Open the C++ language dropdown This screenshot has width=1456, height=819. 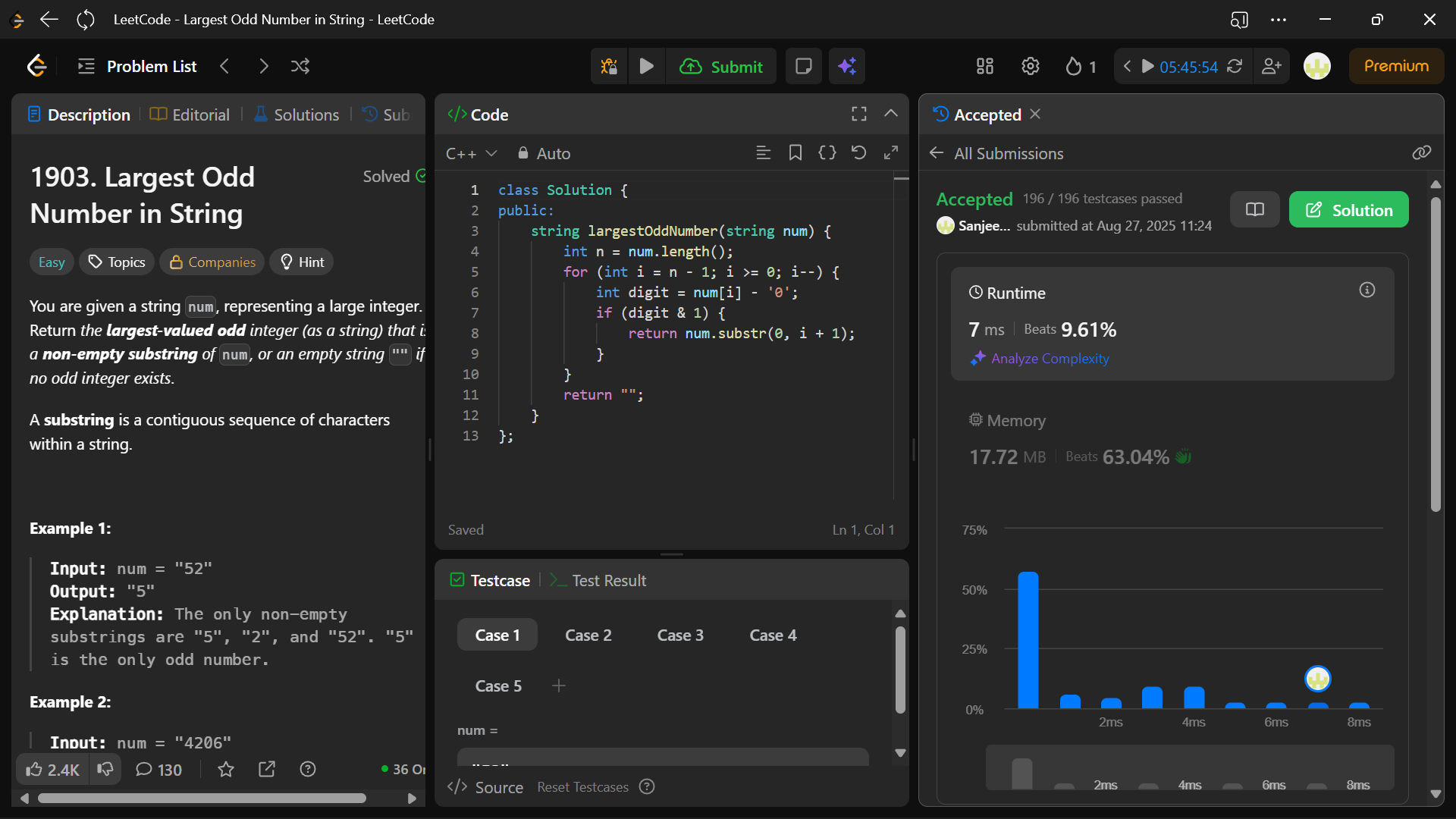point(471,153)
